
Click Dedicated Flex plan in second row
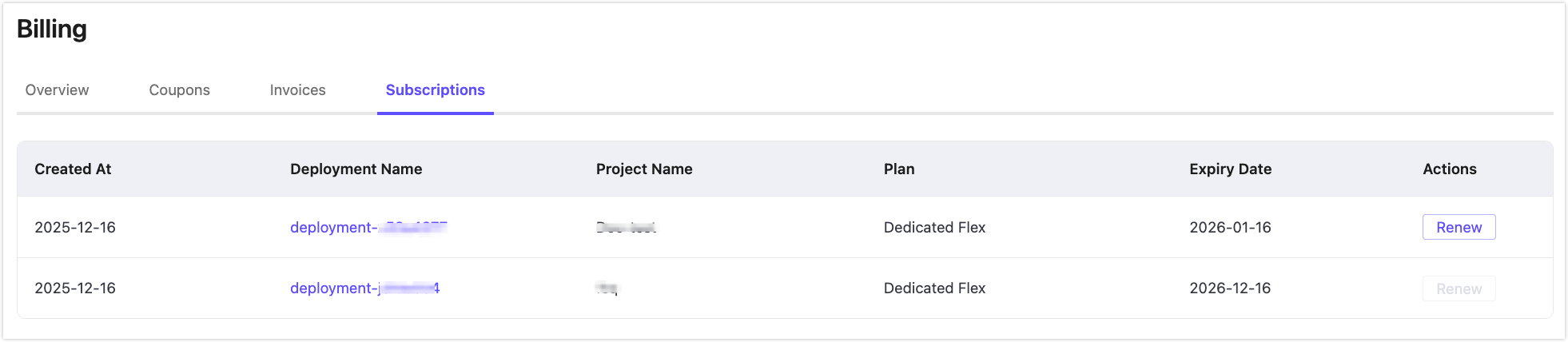point(934,288)
